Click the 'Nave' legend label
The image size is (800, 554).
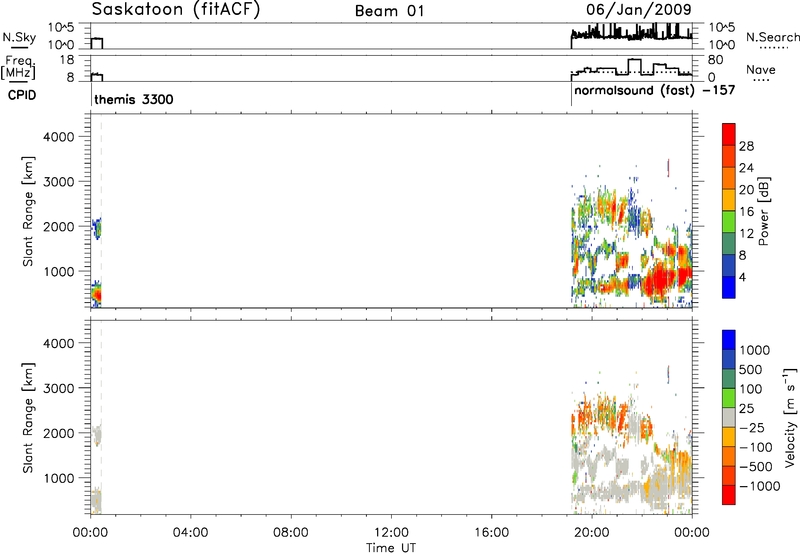tap(761, 70)
